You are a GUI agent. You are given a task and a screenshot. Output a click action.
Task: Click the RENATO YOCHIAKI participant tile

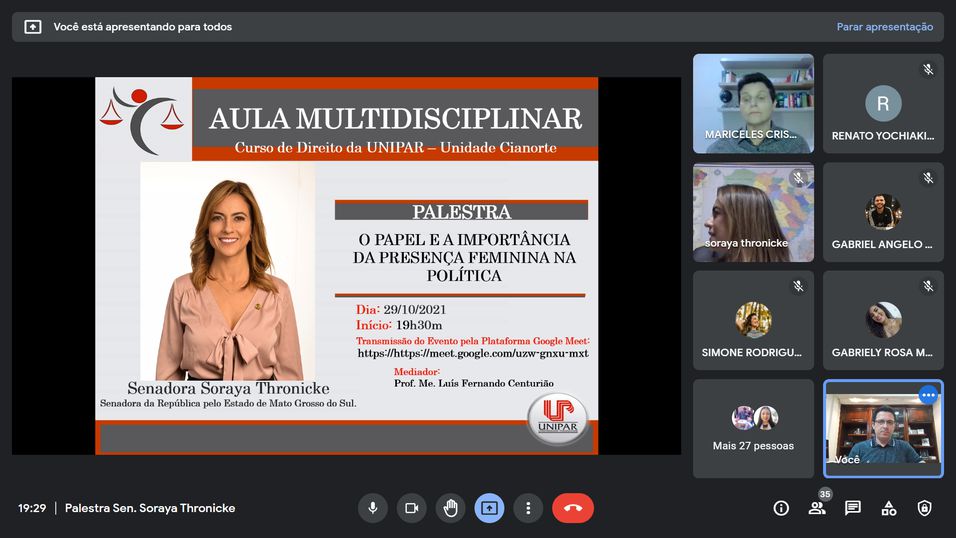[883, 103]
